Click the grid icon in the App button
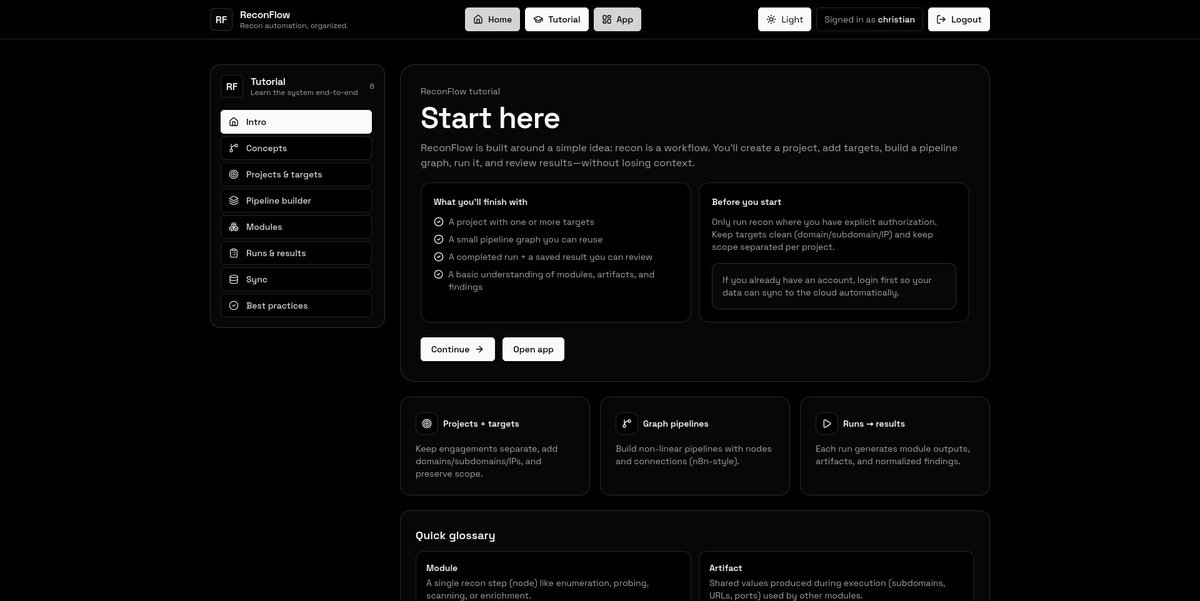Viewport: 1200px width, 601px height. [x=606, y=19]
